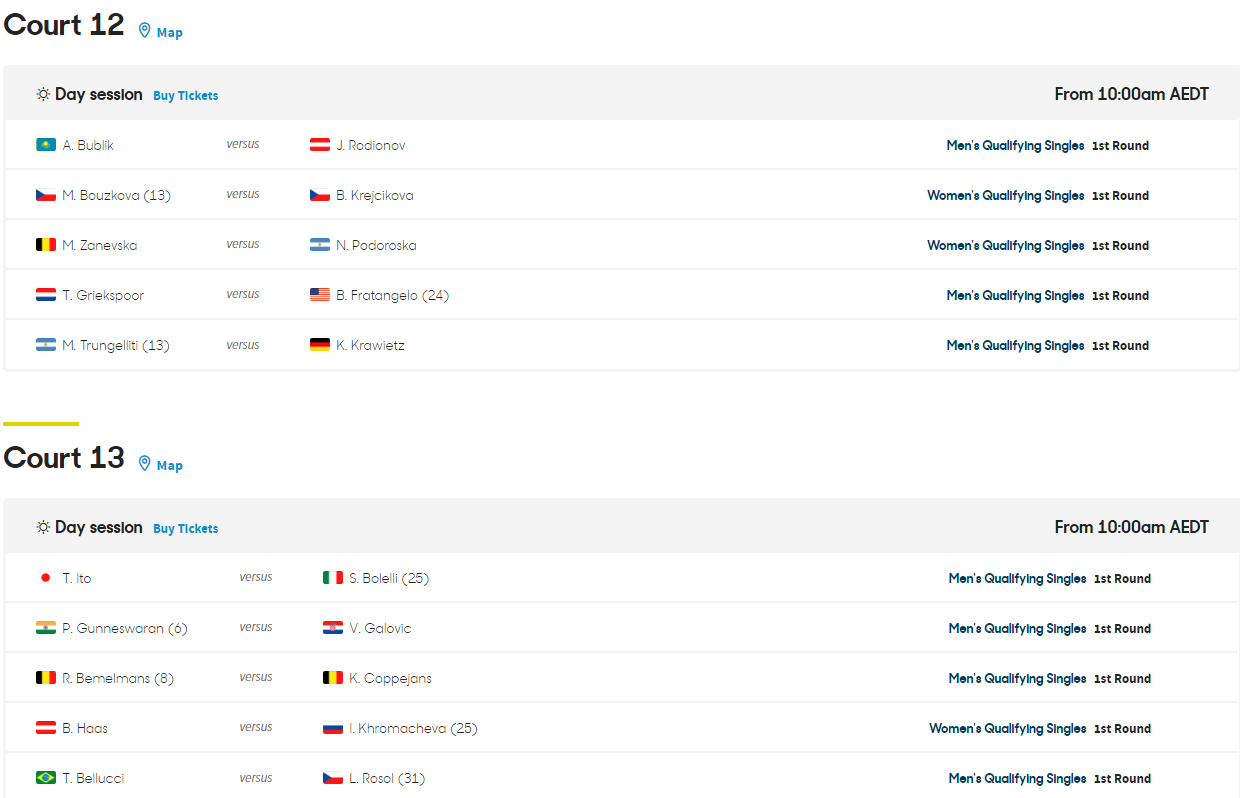Select player S. Bolelli (25)
Screen dimensions: 1240x798
[389, 578]
